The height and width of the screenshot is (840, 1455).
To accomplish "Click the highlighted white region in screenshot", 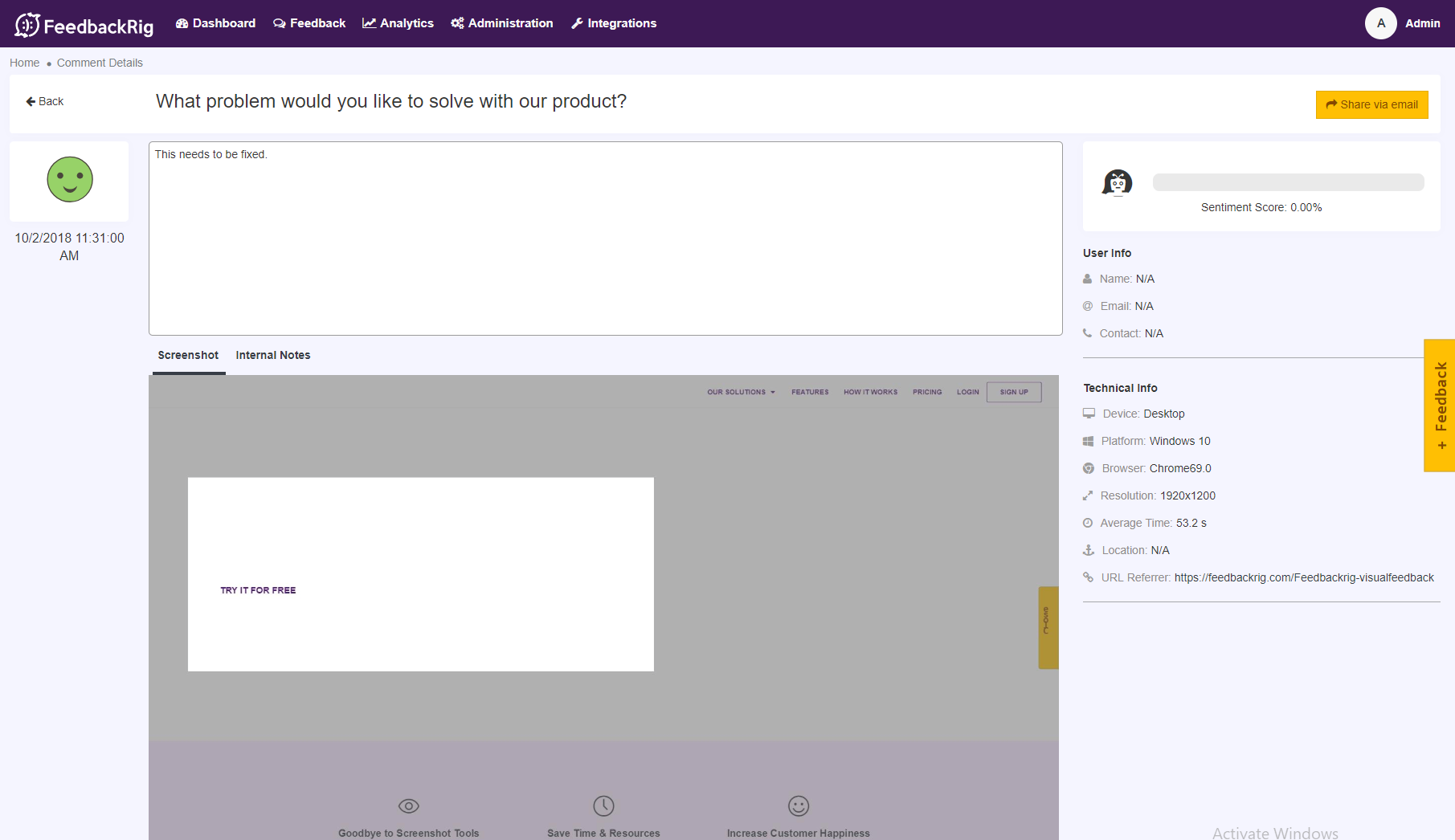I will (421, 574).
